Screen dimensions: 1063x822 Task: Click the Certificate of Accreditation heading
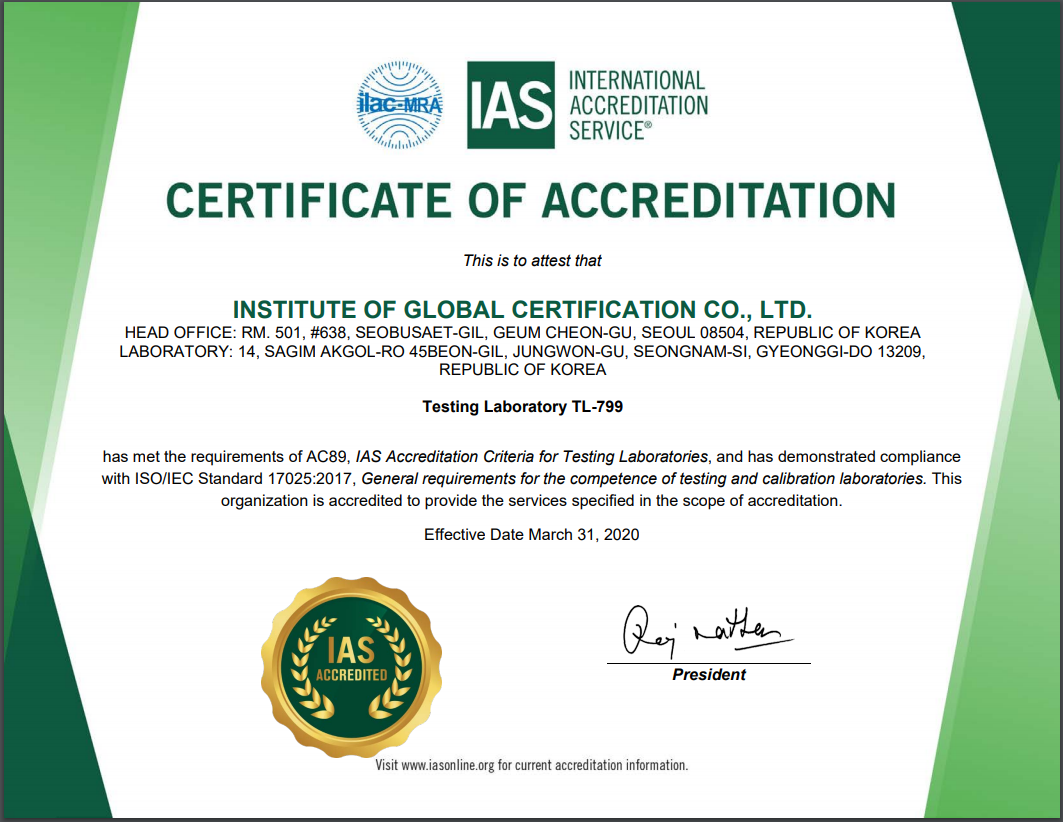tap(531, 201)
